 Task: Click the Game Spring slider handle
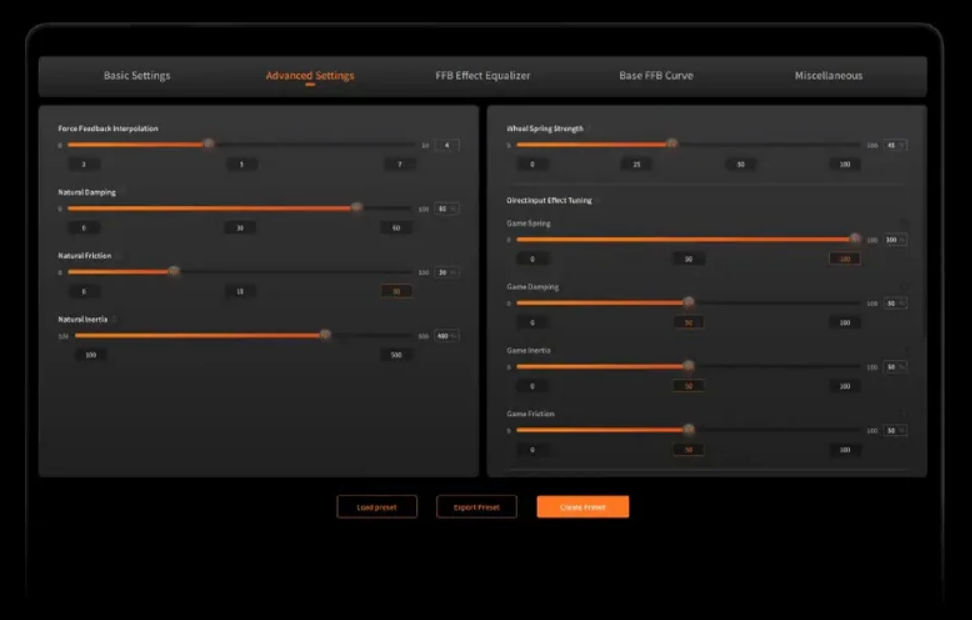pyautogui.click(x=855, y=239)
